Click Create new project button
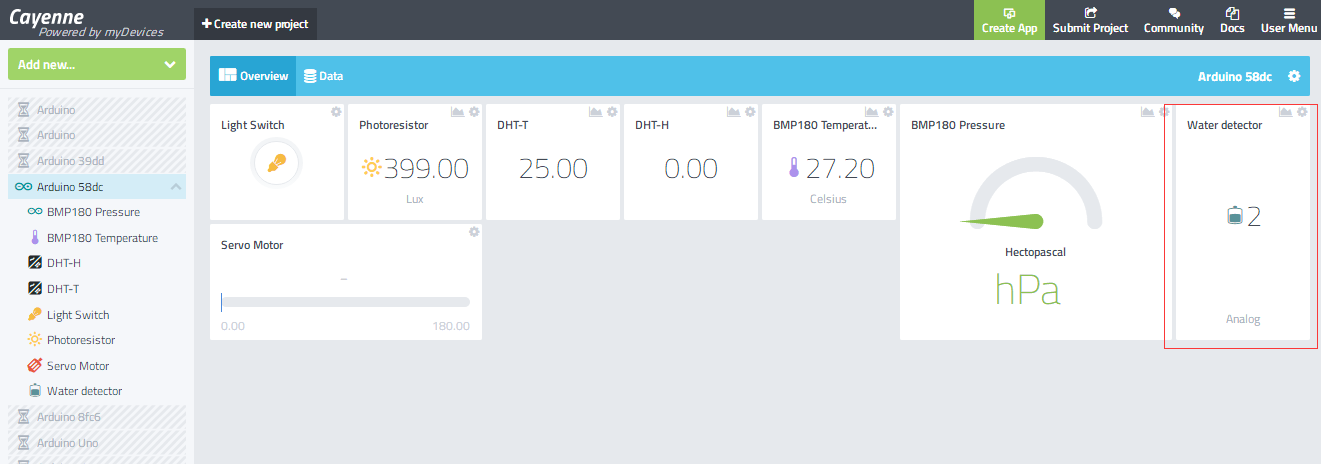This screenshot has width=1321, height=464. pos(255,23)
